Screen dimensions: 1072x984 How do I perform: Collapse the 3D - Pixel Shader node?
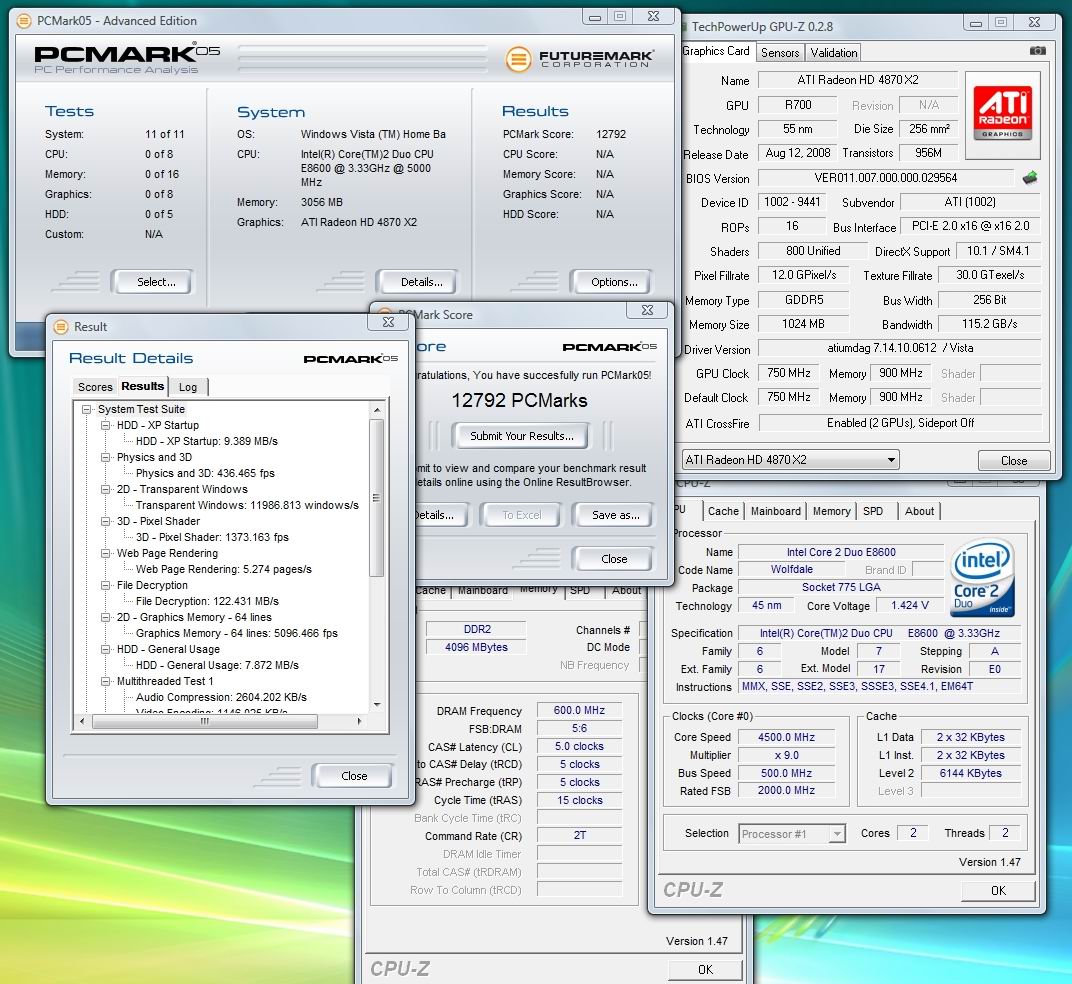pos(105,521)
